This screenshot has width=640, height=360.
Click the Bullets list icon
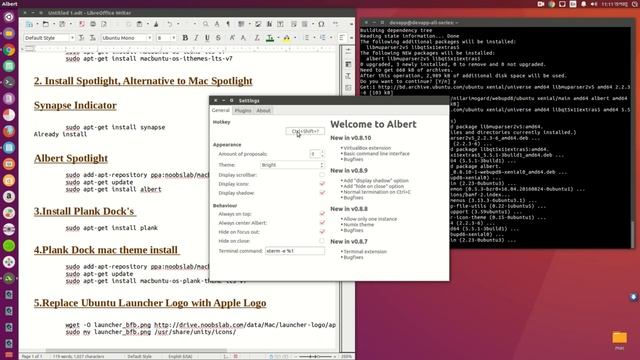307,38
